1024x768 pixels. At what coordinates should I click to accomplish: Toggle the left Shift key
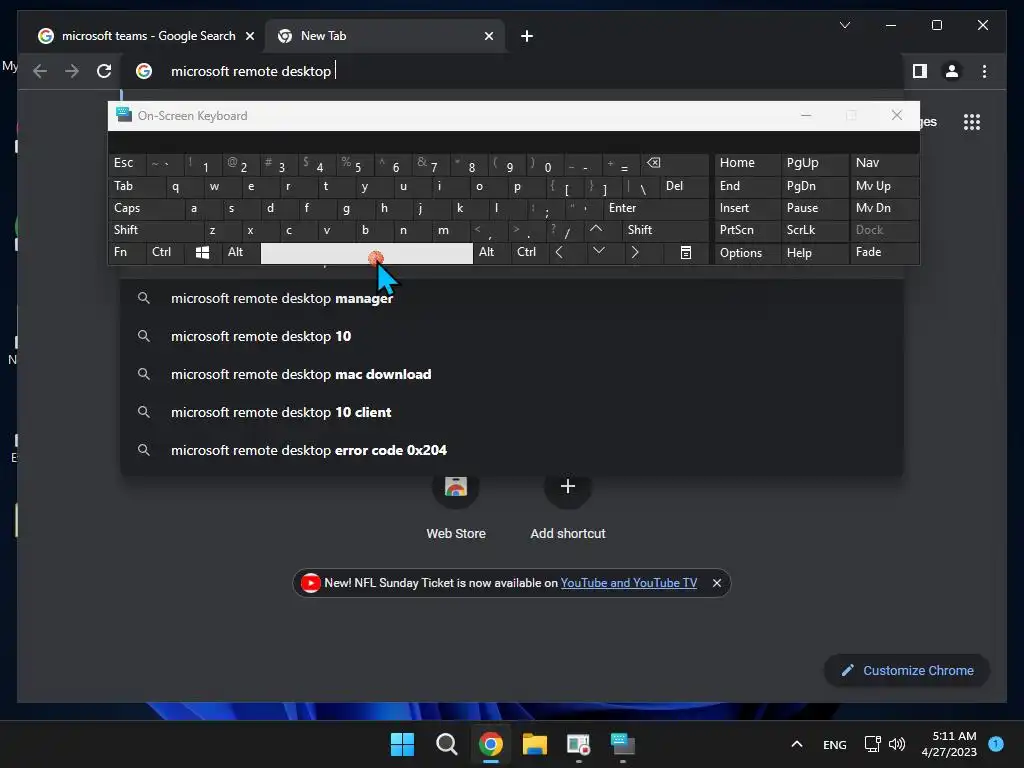click(x=156, y=230)
